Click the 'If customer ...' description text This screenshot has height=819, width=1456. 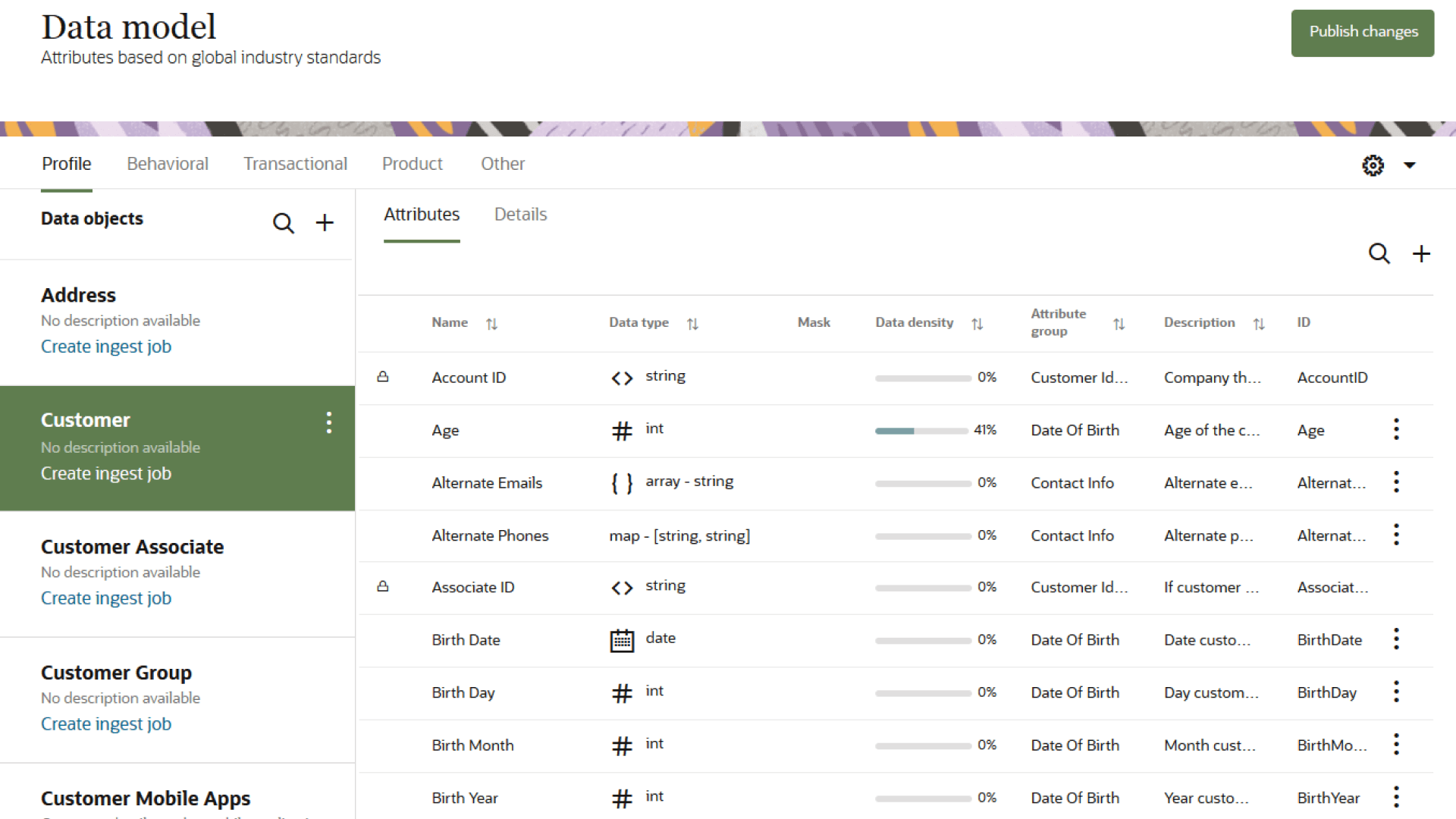[1211, 588]
